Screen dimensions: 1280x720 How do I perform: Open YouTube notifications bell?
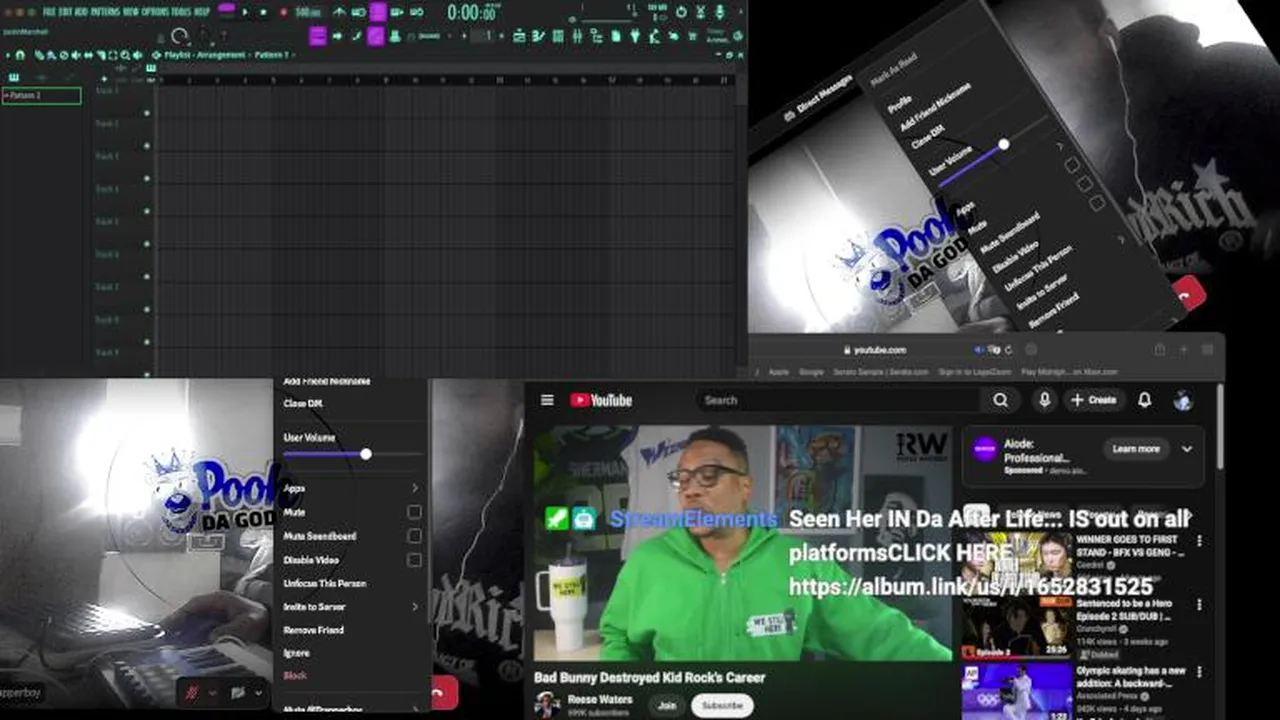[x=1145, y=400]
